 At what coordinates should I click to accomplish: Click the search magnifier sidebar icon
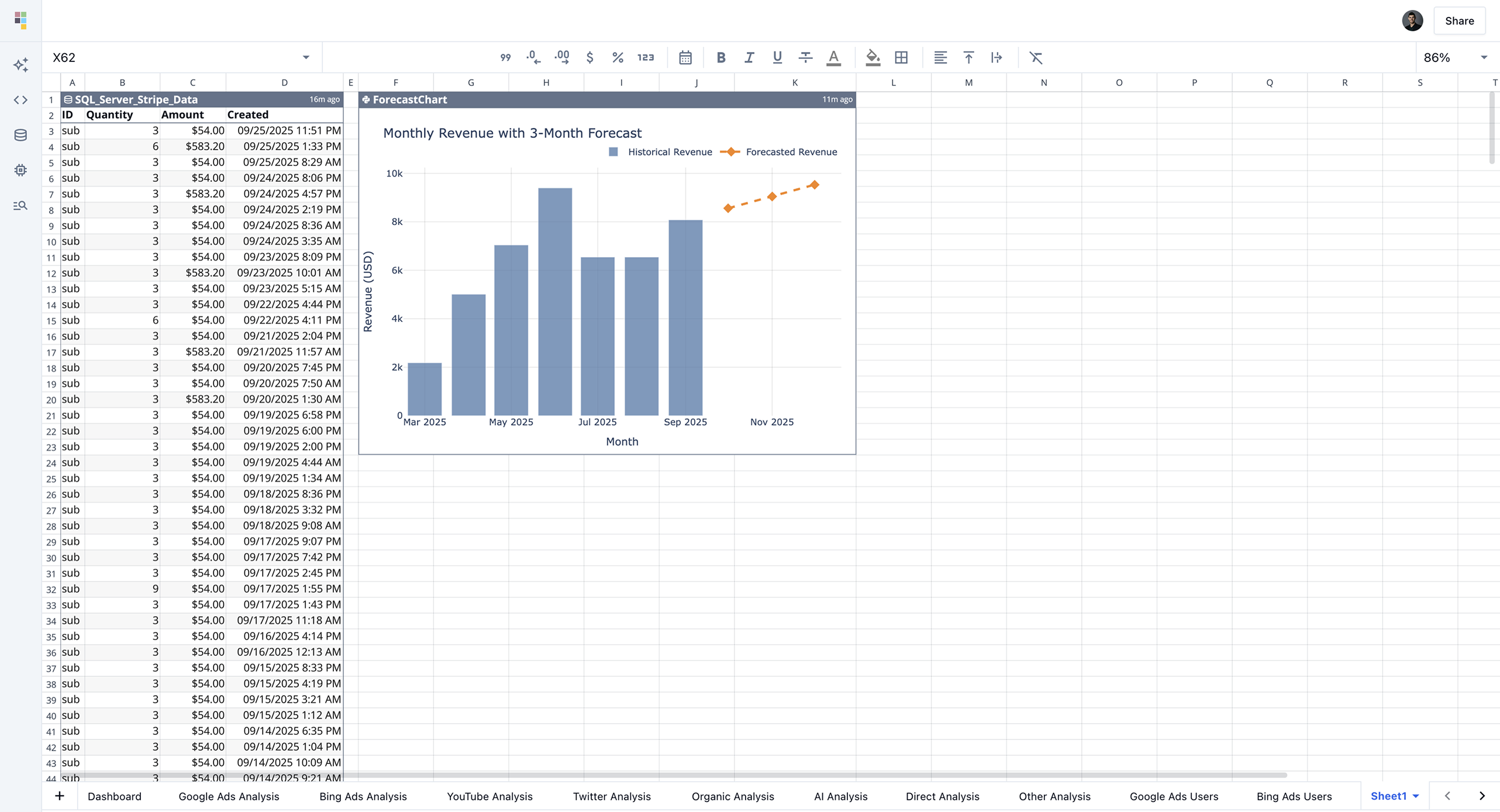pos(20,206)
